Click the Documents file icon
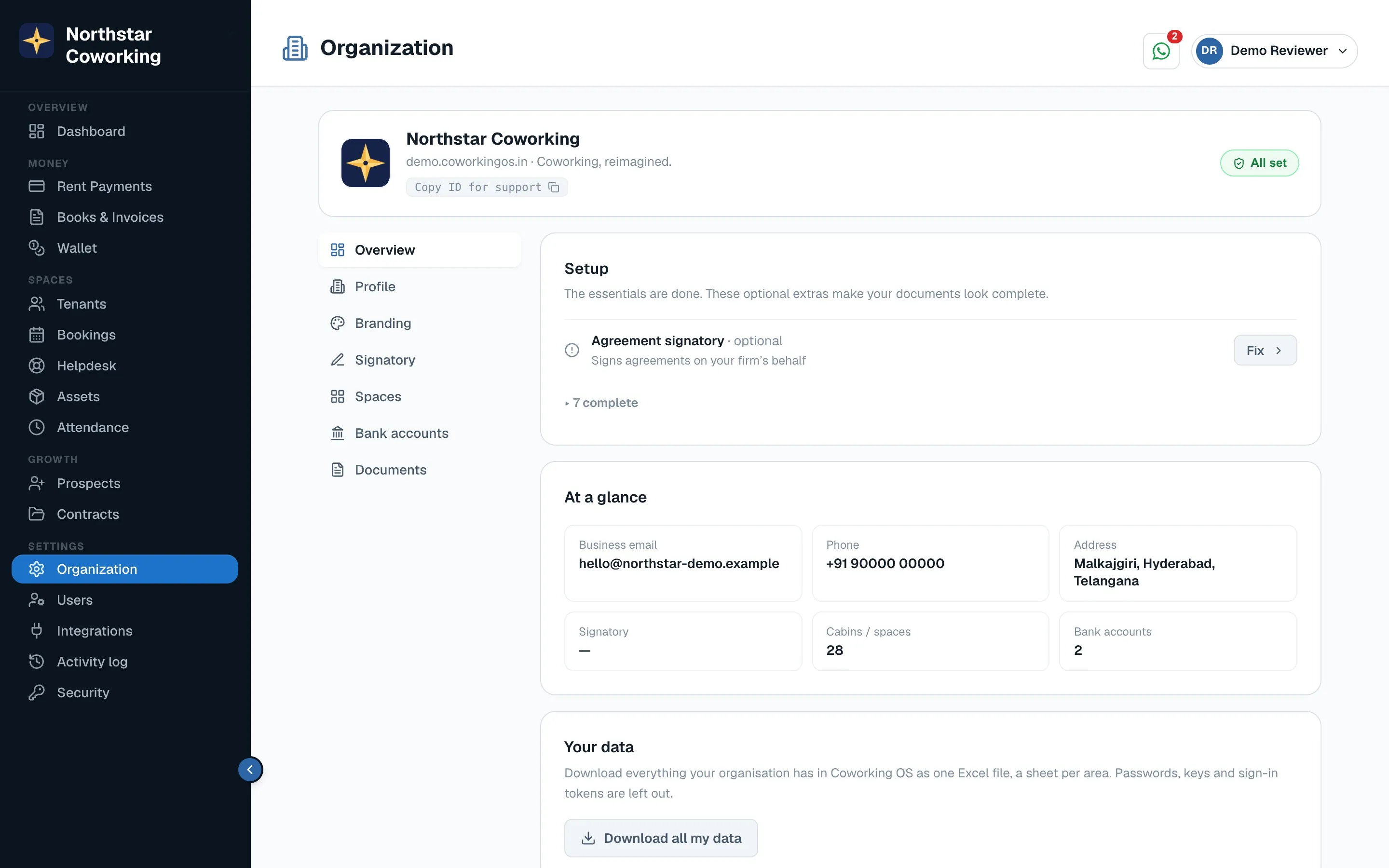Image resolution: width=1389 pixels, height=868 pixels. coord(338,470)
